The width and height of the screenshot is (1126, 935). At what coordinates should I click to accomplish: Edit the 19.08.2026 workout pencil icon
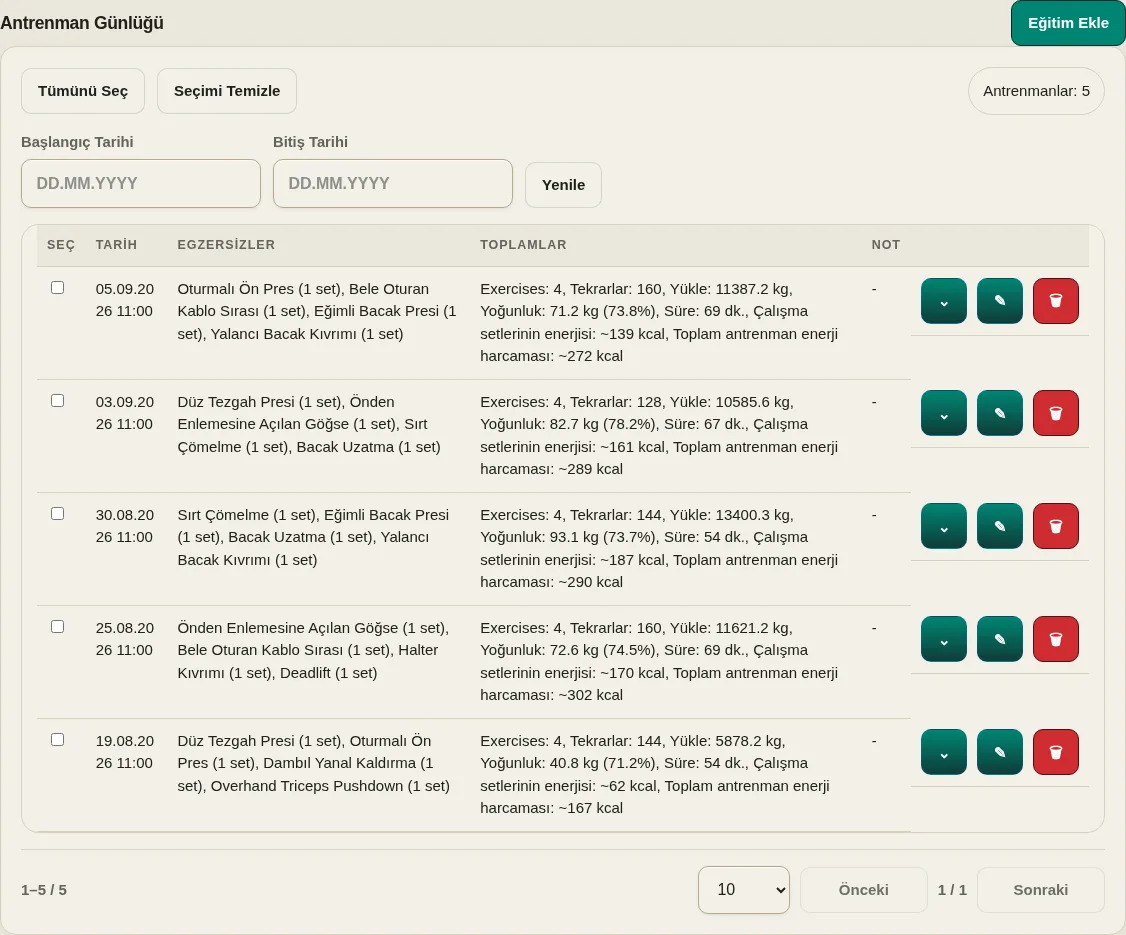(1000, 752)
